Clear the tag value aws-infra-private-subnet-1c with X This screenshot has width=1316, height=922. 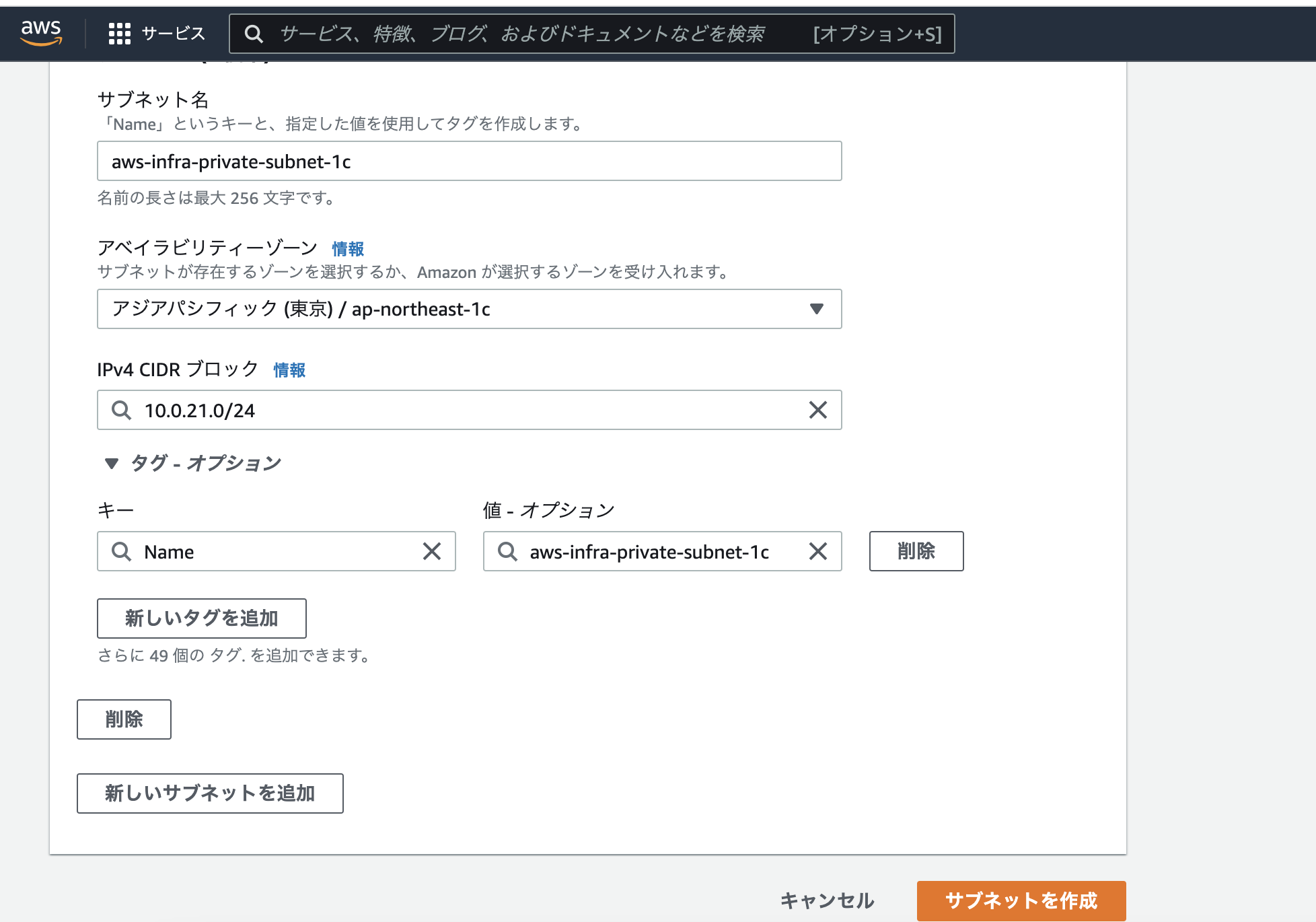(x=818, y=551)
